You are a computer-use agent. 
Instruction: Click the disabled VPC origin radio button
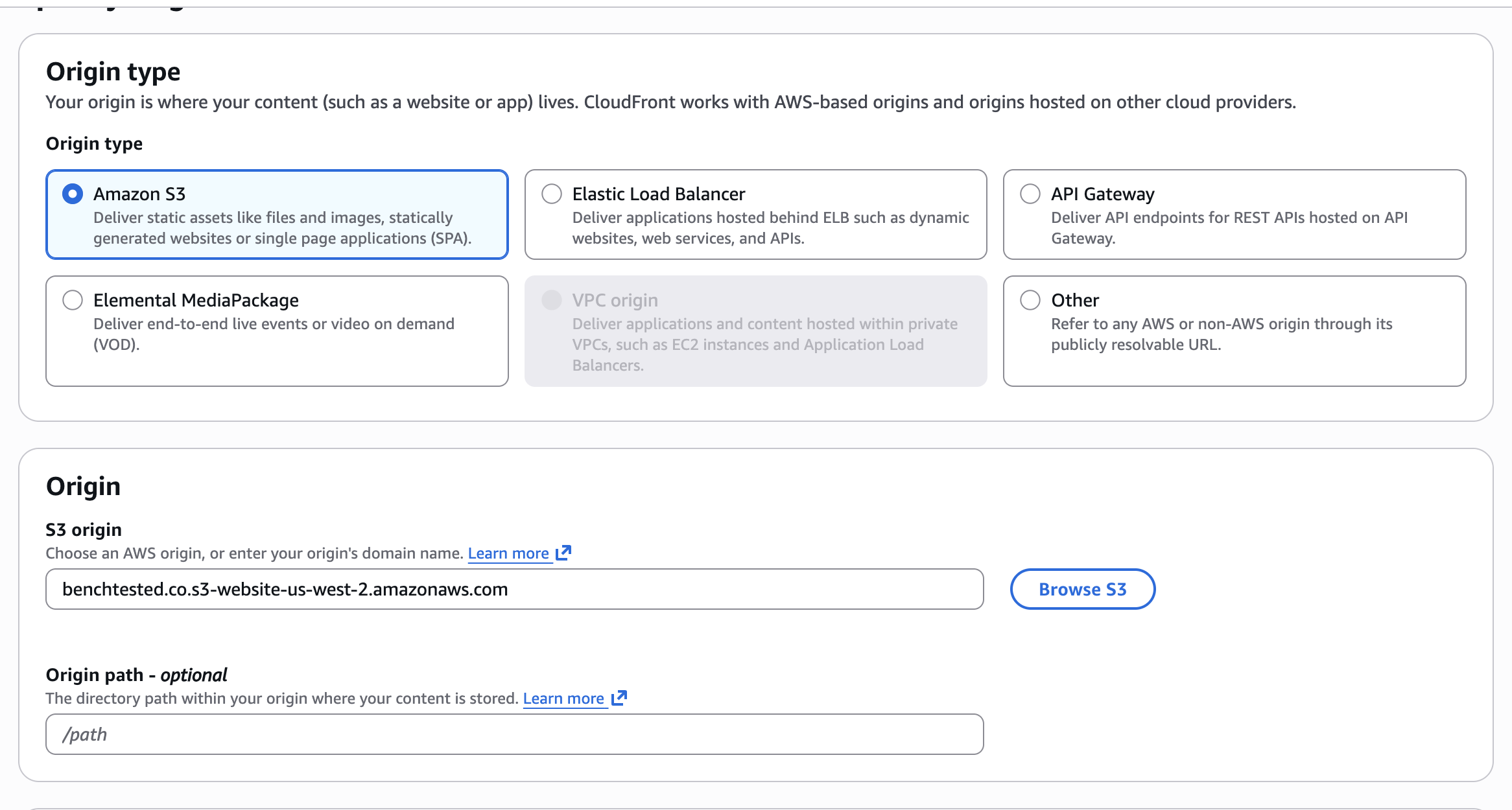tap(552, 300)
